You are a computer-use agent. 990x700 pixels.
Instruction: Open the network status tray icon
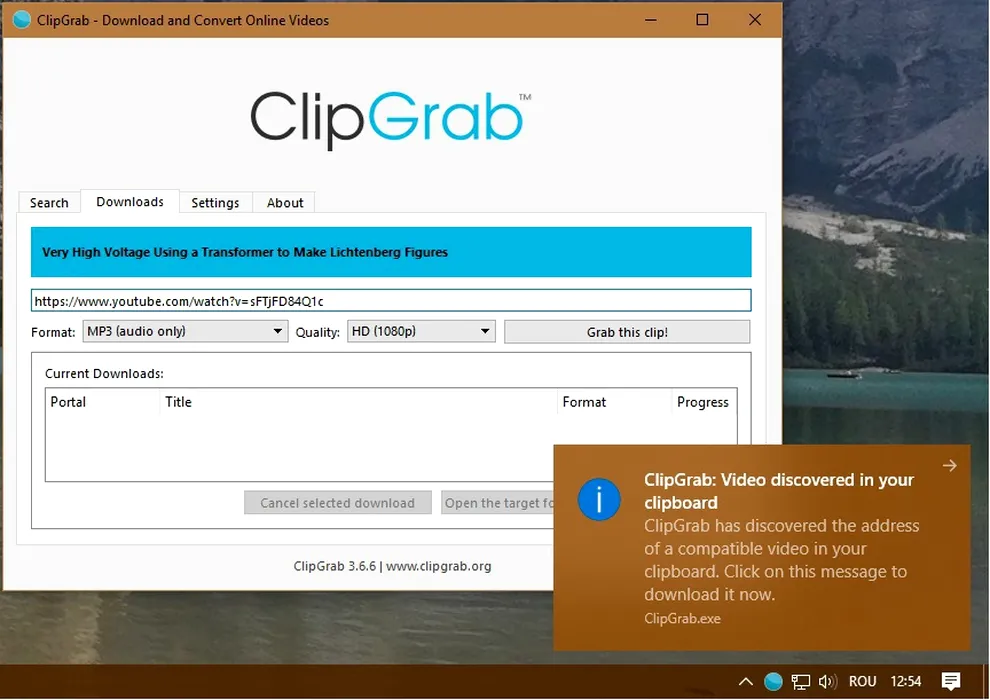click(x=801, y=682)
